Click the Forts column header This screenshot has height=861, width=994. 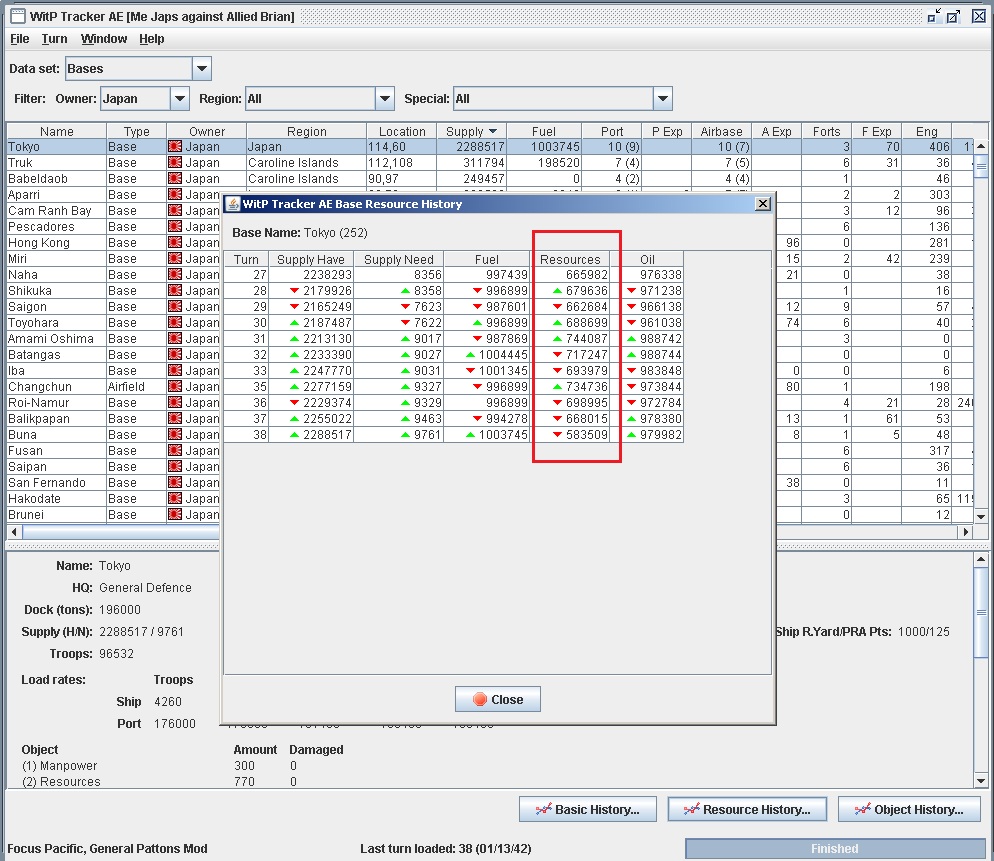click(826, 131)
